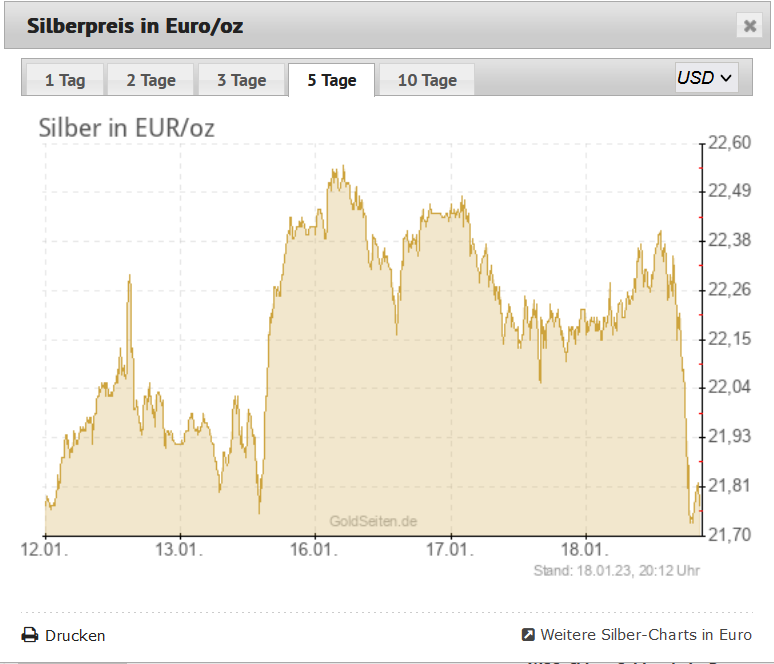Switch to the 2 Tage tab
Viewport: 774px width, 664px height.
[x=151, y=79]
